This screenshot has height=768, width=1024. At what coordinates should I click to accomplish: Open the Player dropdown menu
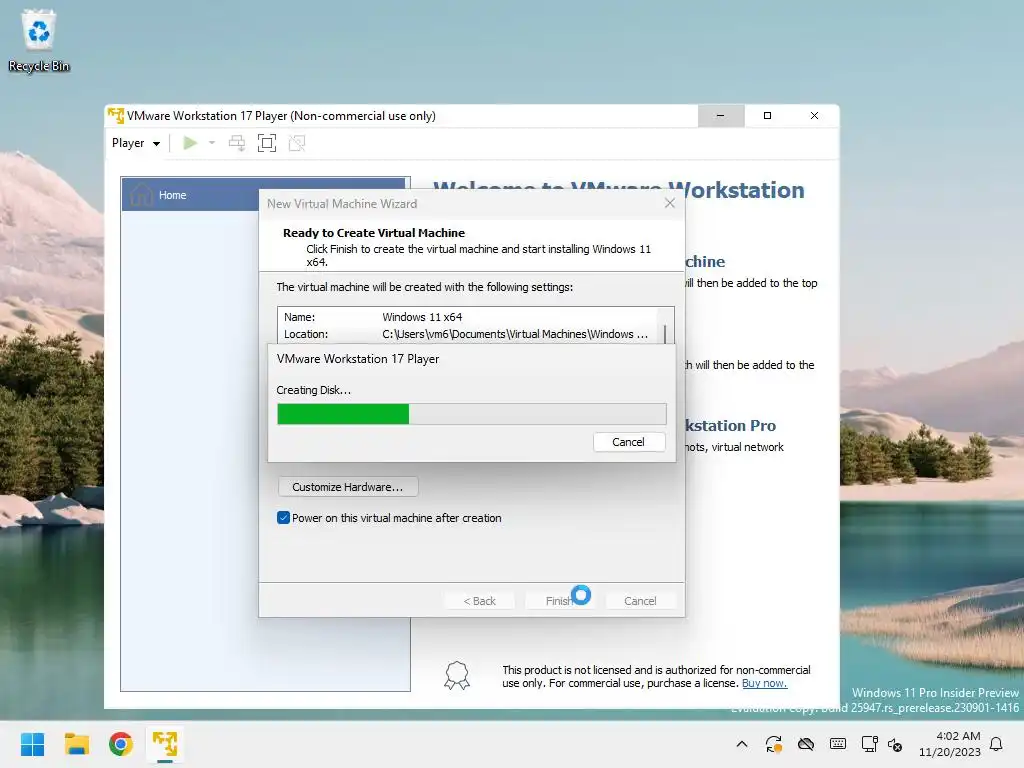tap(135, 143)
